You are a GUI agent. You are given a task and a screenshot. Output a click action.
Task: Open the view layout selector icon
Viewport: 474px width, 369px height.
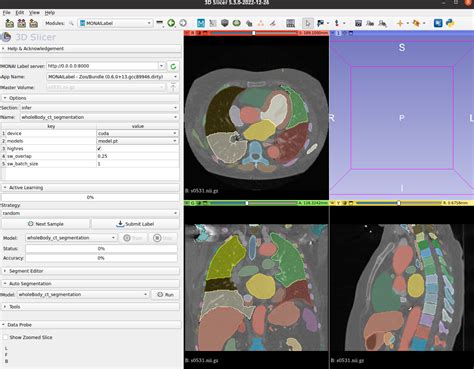tap(290, 23)
